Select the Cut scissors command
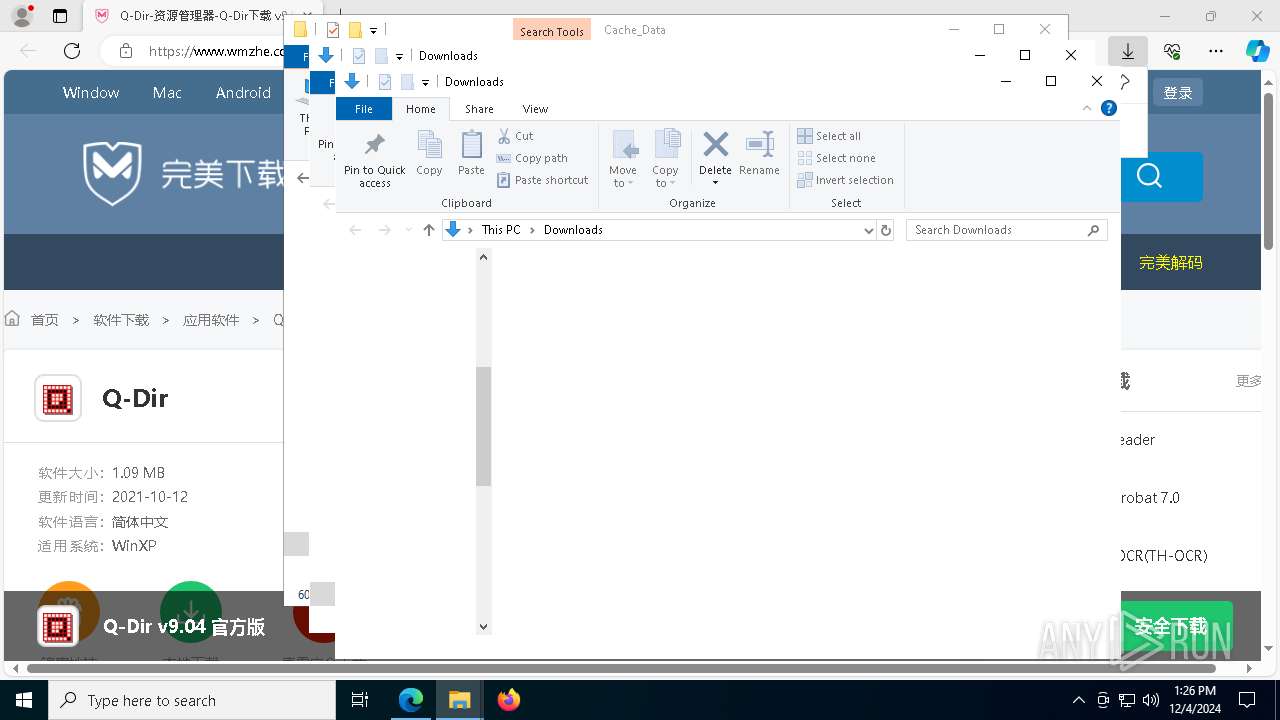Image resolution: width=1280 pixels, height=720 pixels. pos(516,136)
